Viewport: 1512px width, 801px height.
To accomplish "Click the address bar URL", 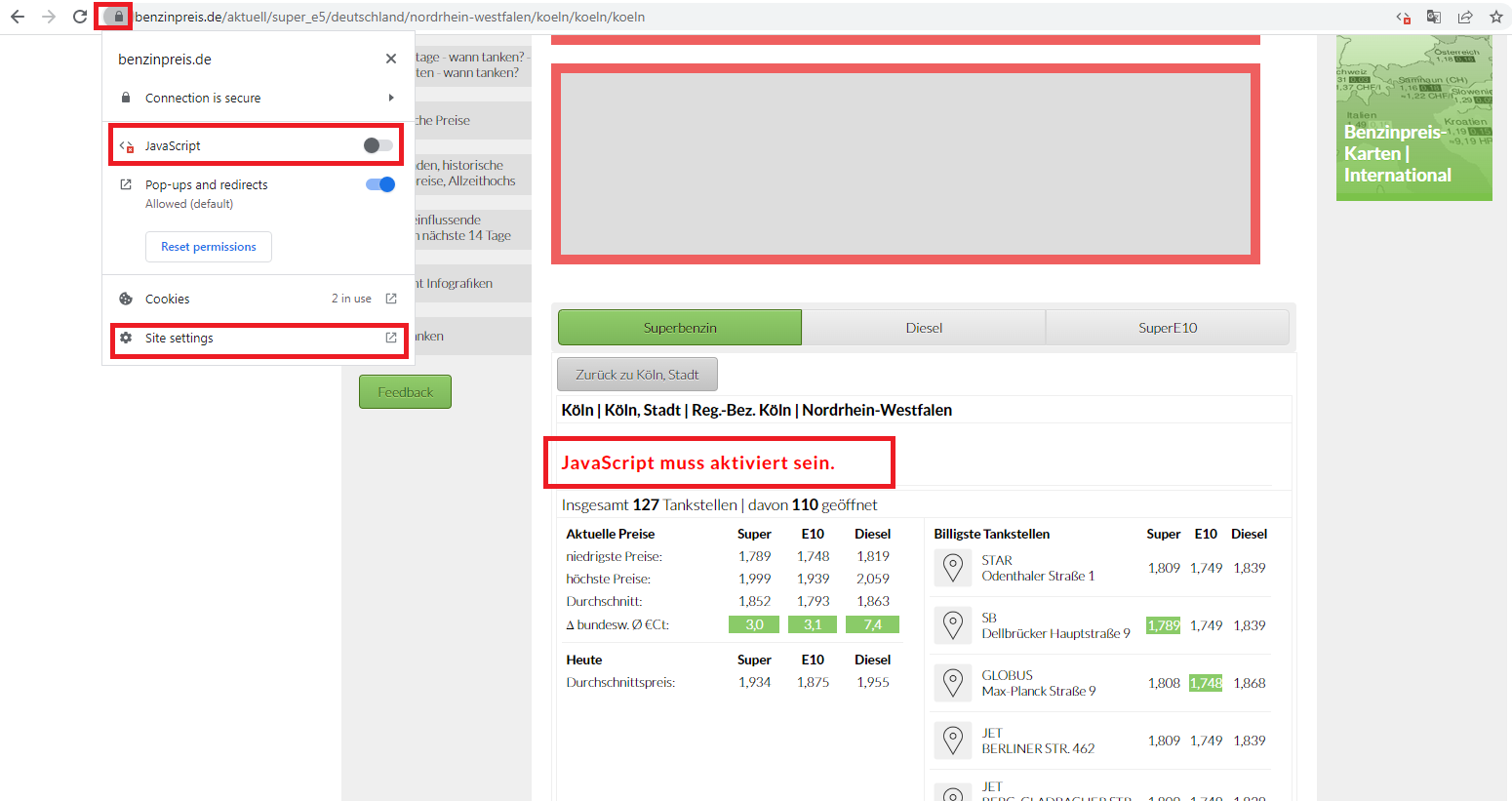I will point(389,17).
